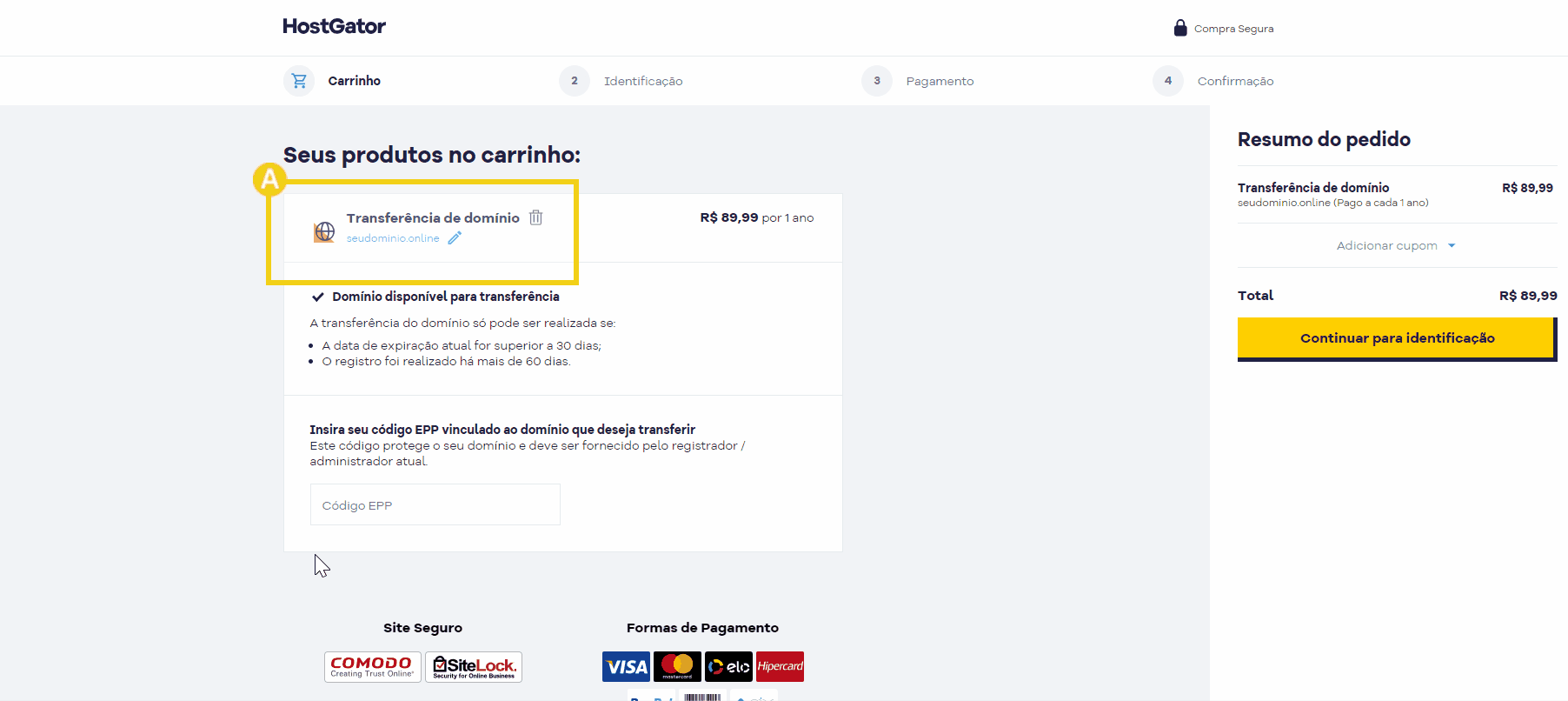Click the R$ 89,99 por 1 ano price

pyautogui.click(x=757, y=217)
